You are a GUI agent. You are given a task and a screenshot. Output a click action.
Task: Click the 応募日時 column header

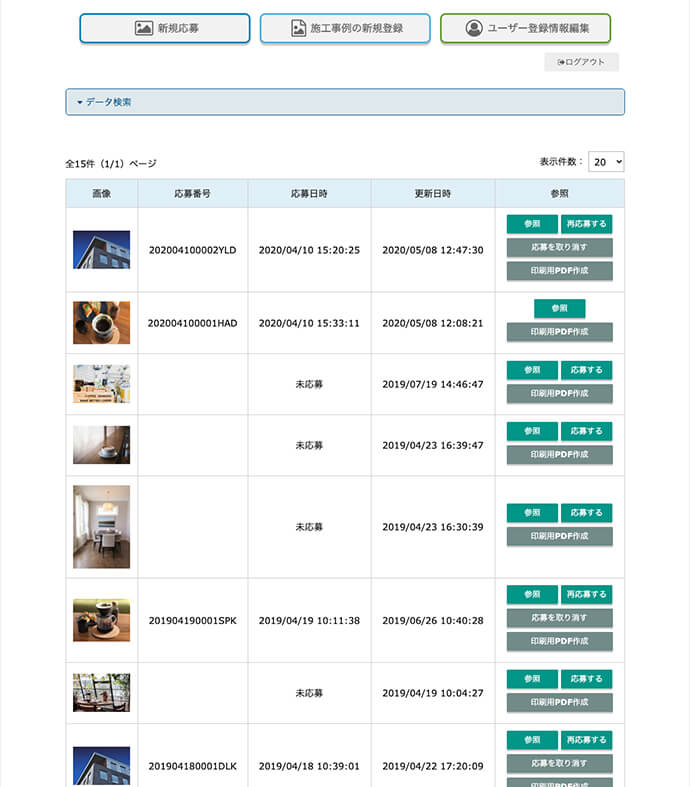[309, 193]
